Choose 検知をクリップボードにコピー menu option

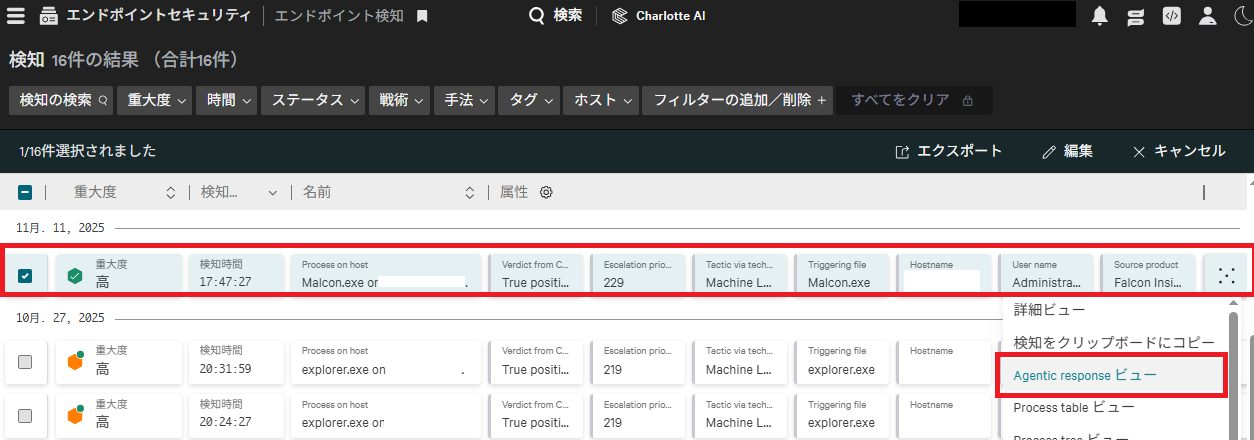(x=1114, y=343)
